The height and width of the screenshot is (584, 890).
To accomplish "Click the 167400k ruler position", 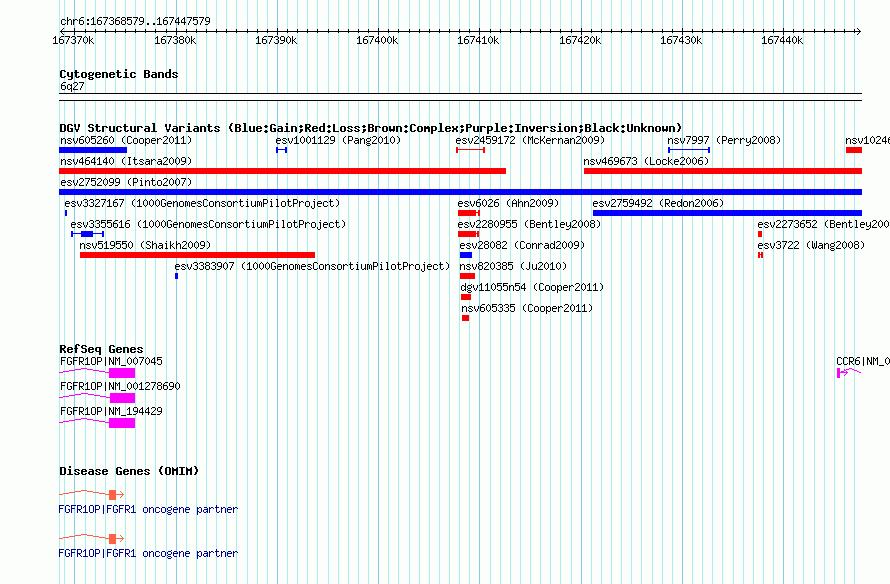I will 377,40.
